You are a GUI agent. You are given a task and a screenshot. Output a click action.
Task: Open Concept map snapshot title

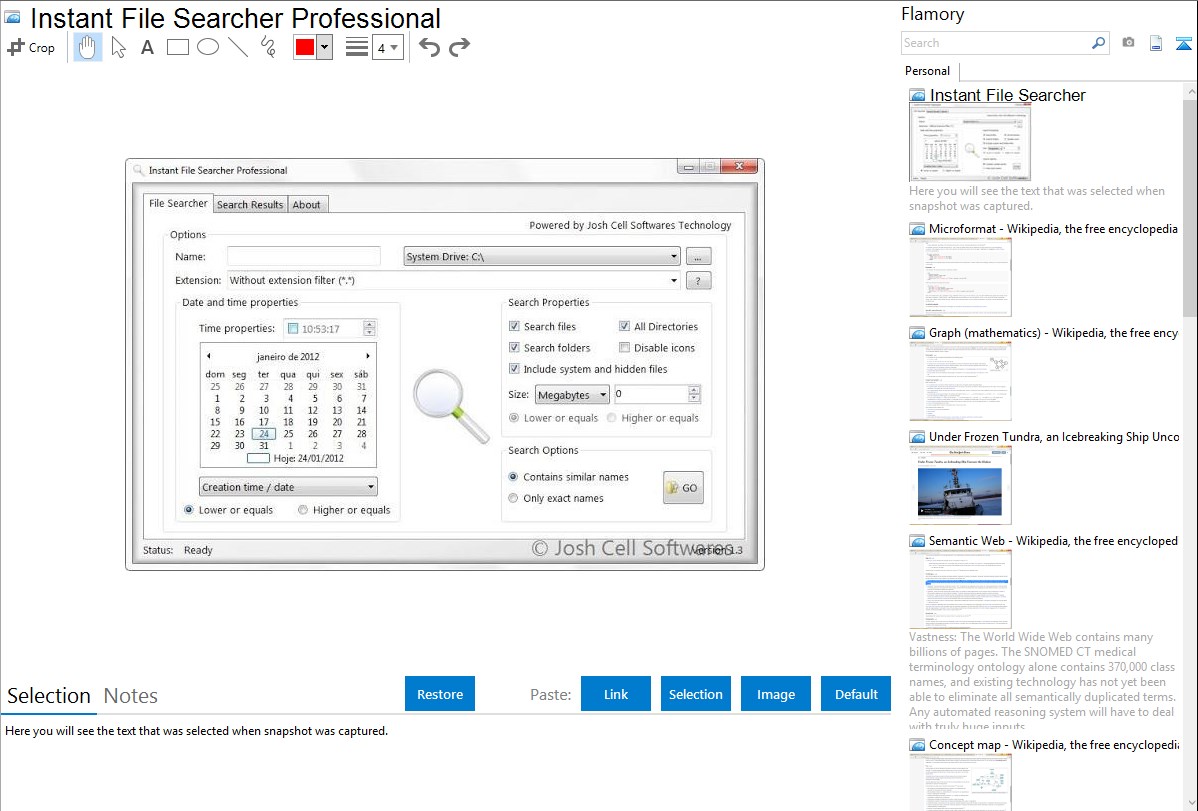[x=1053, y=744]
